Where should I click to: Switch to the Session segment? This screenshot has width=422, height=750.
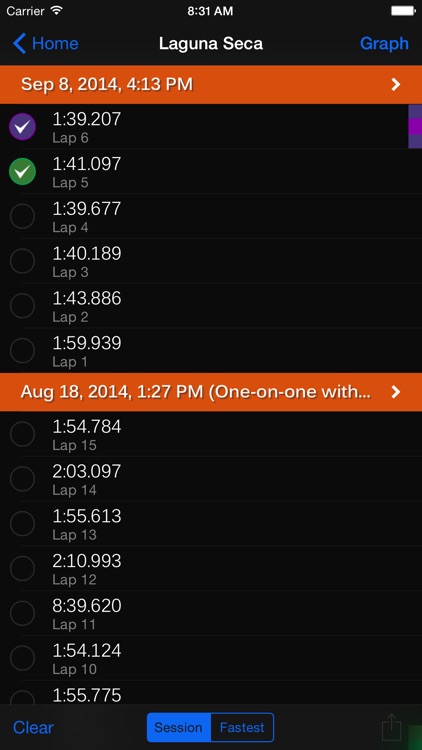click(x=179, y=728)
